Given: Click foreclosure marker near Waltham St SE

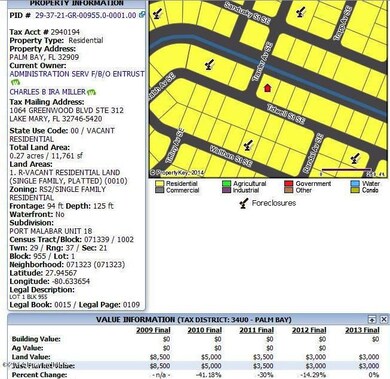Looking at the screenshot, I should tap(248, 145).
